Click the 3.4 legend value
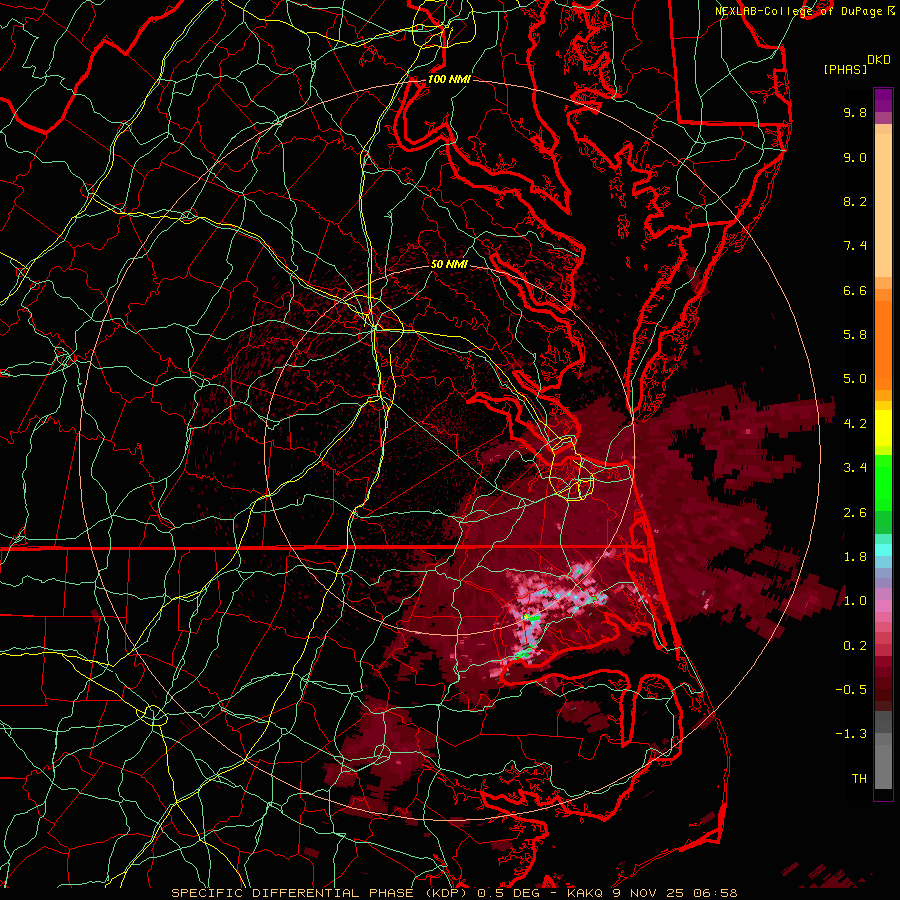This screenshot has height=900, width=900. pyautogui.click(x=855, y=468)
